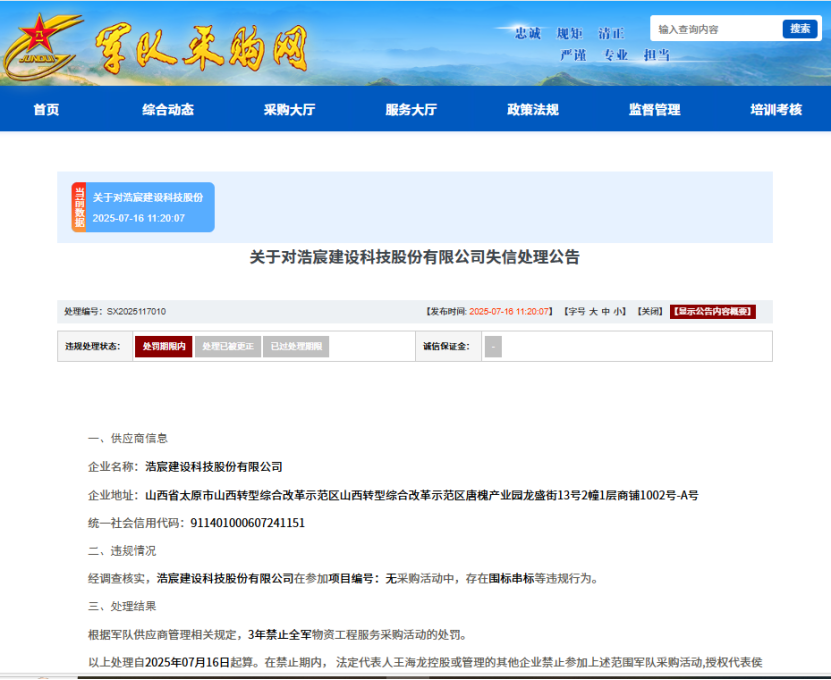Click the 3年禁止全军 penalty text
Viewport: 831px width, 680px height.
(280, 634)
